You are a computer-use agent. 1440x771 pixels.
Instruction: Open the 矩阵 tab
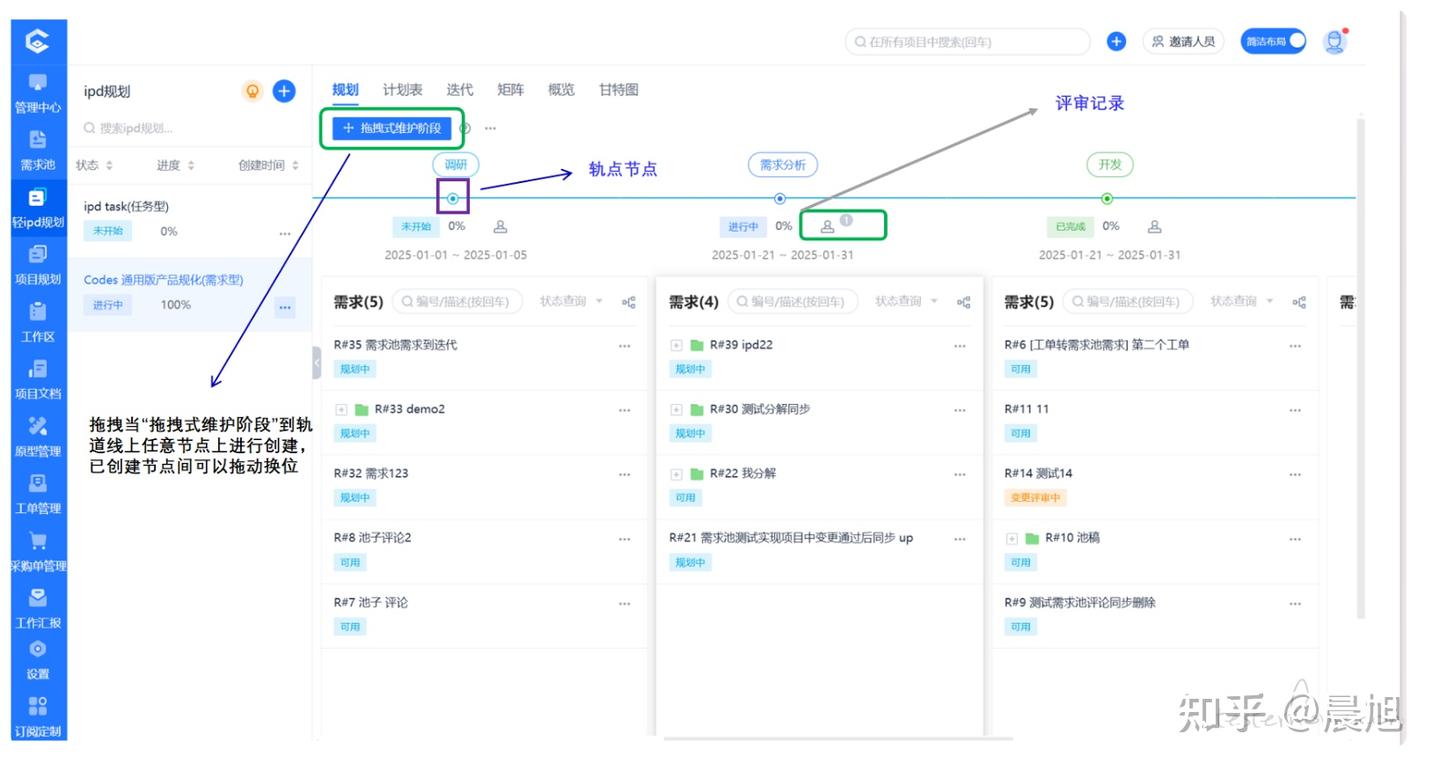(x=510, y=90)
